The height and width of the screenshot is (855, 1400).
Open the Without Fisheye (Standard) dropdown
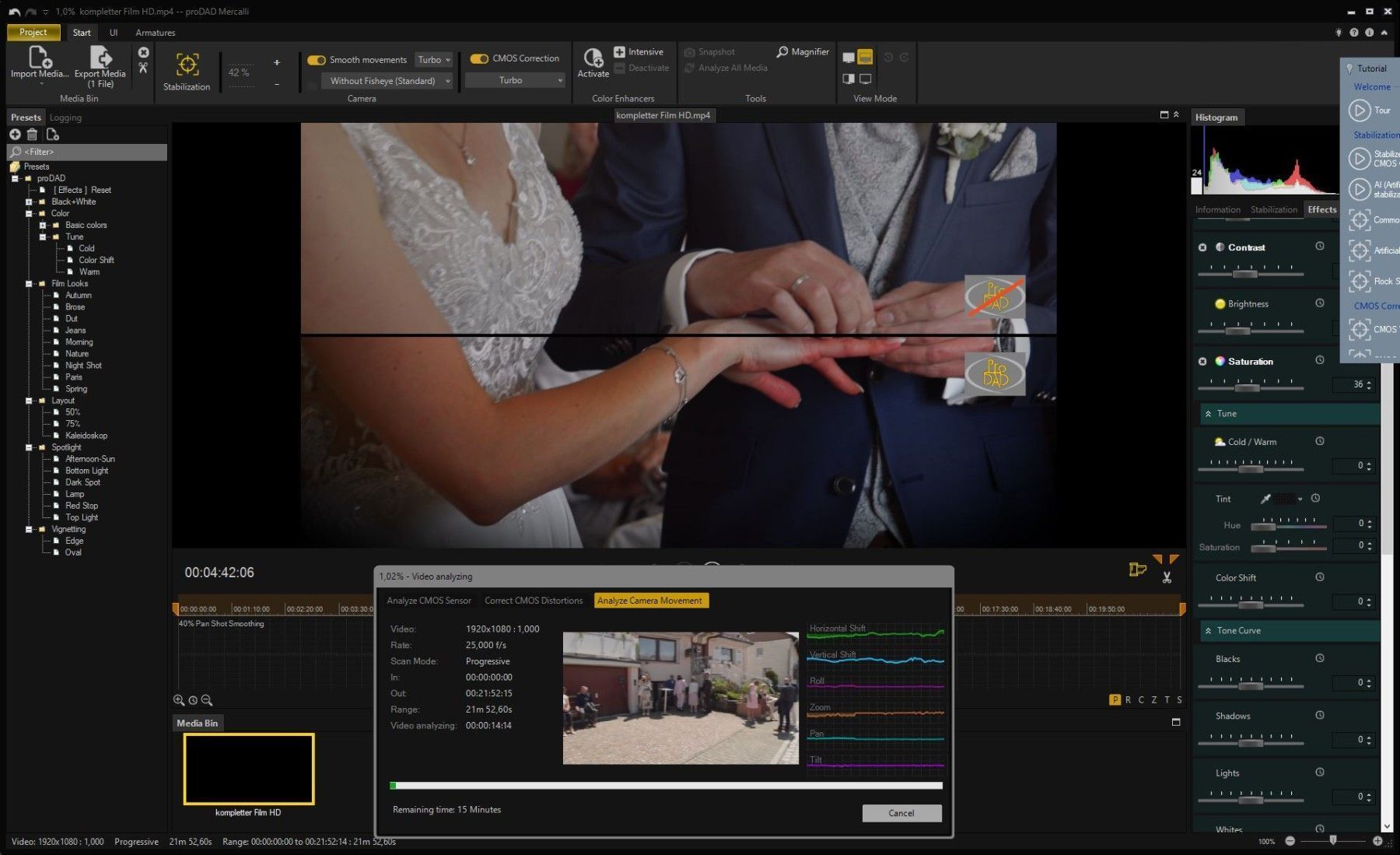(x=389, y=81)
